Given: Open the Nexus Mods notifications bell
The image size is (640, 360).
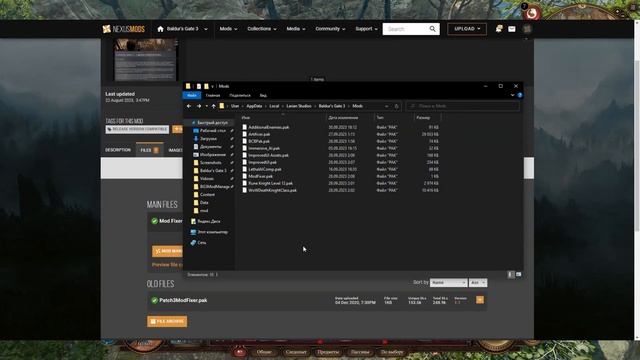Looking at the screenshot, I should pyautogui.click(x=499, y=29).
